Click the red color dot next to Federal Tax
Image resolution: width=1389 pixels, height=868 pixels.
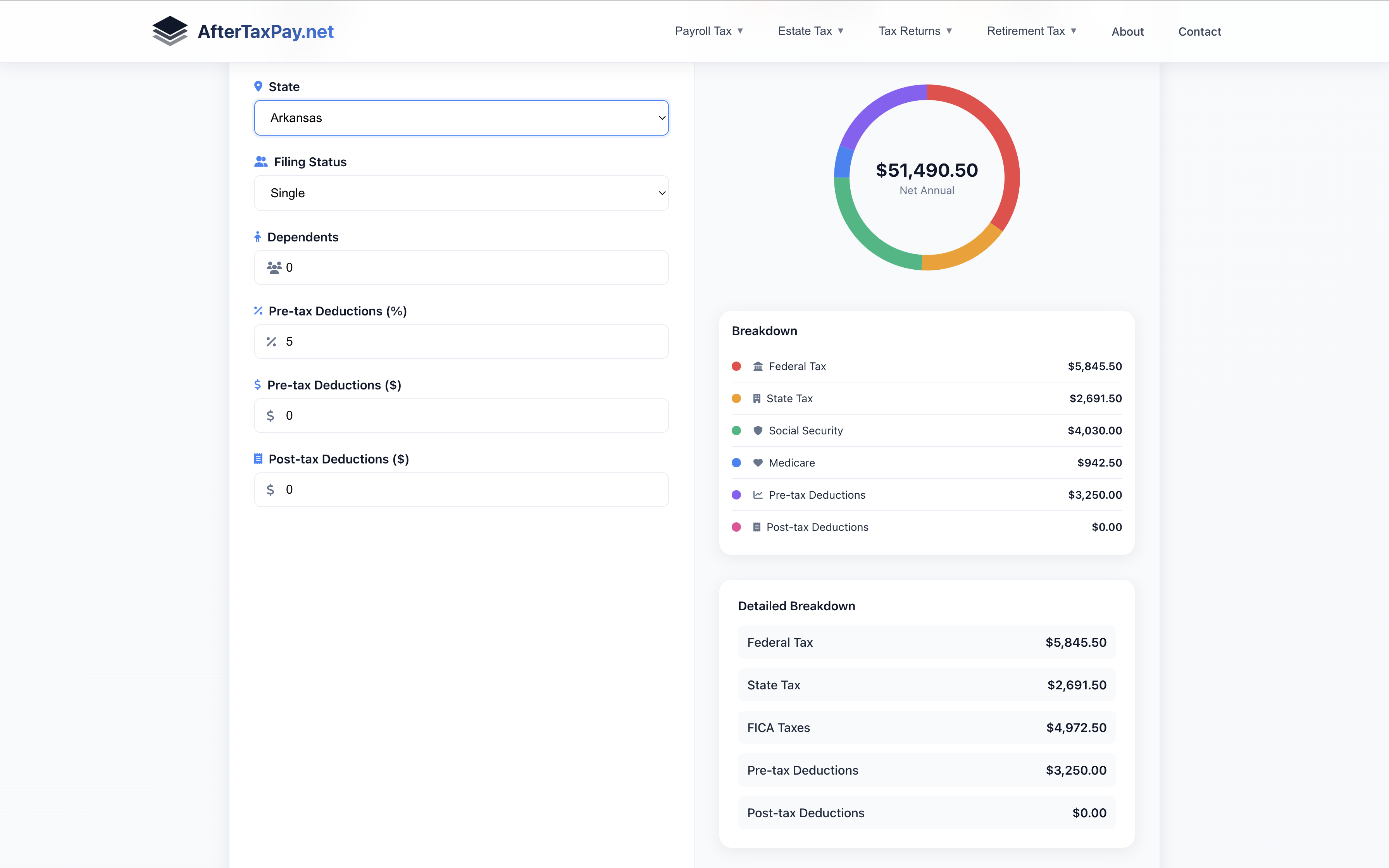pyautogui.click(x=736, y=366)
